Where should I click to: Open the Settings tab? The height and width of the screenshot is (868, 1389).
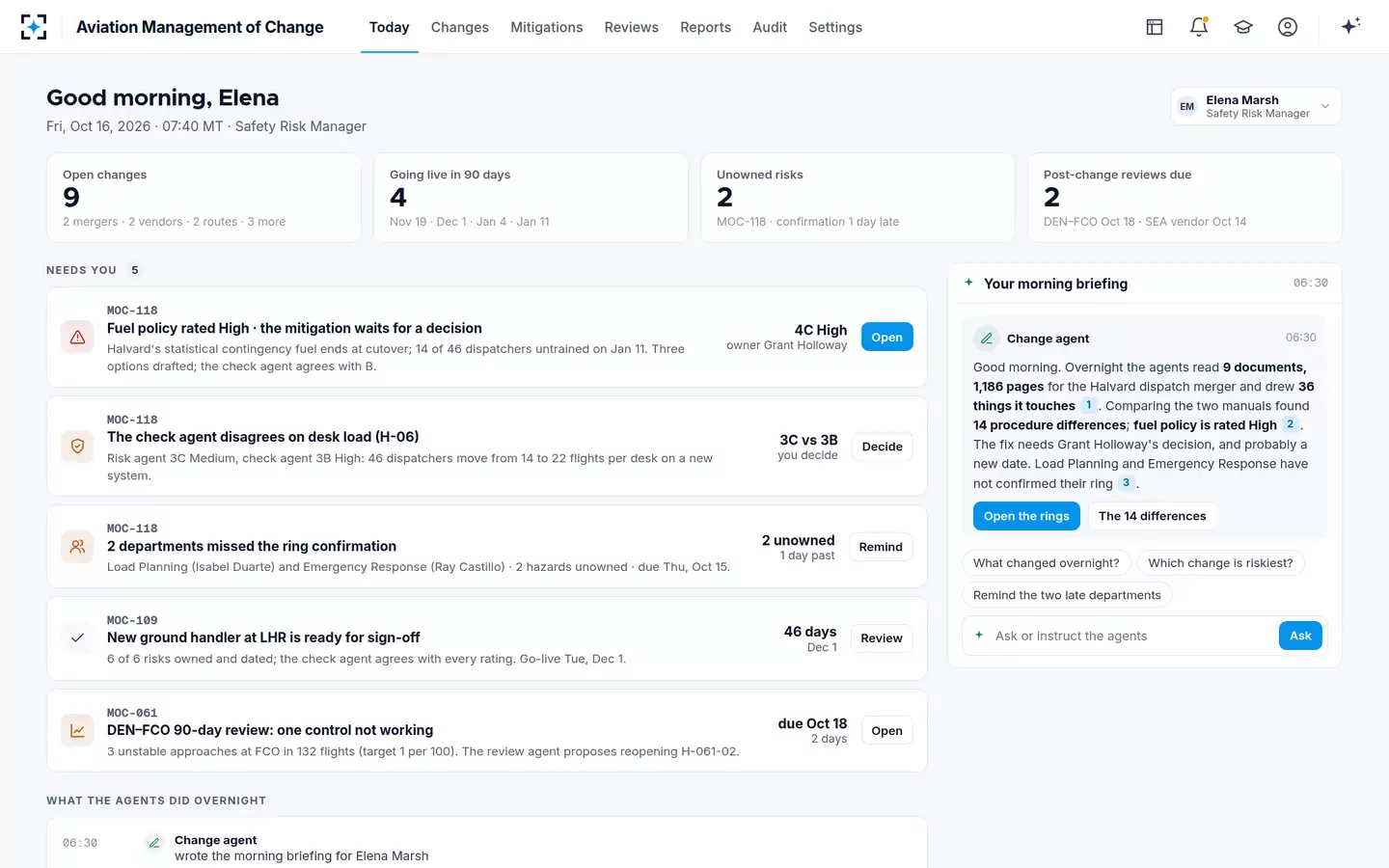[x=835, y=27]
